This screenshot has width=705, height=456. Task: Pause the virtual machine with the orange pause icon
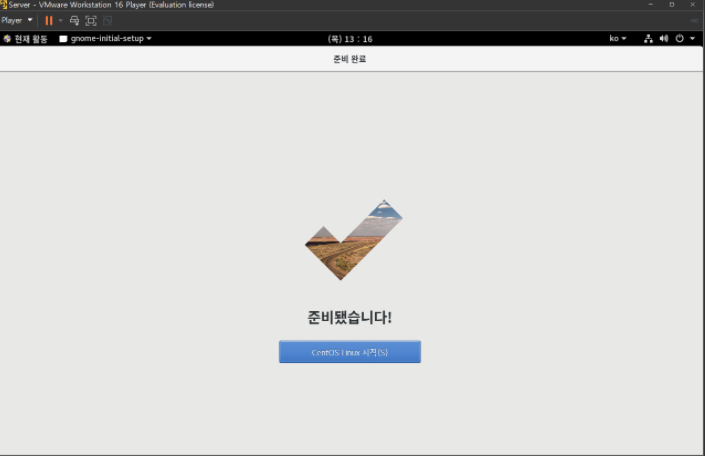pos(49,21)
